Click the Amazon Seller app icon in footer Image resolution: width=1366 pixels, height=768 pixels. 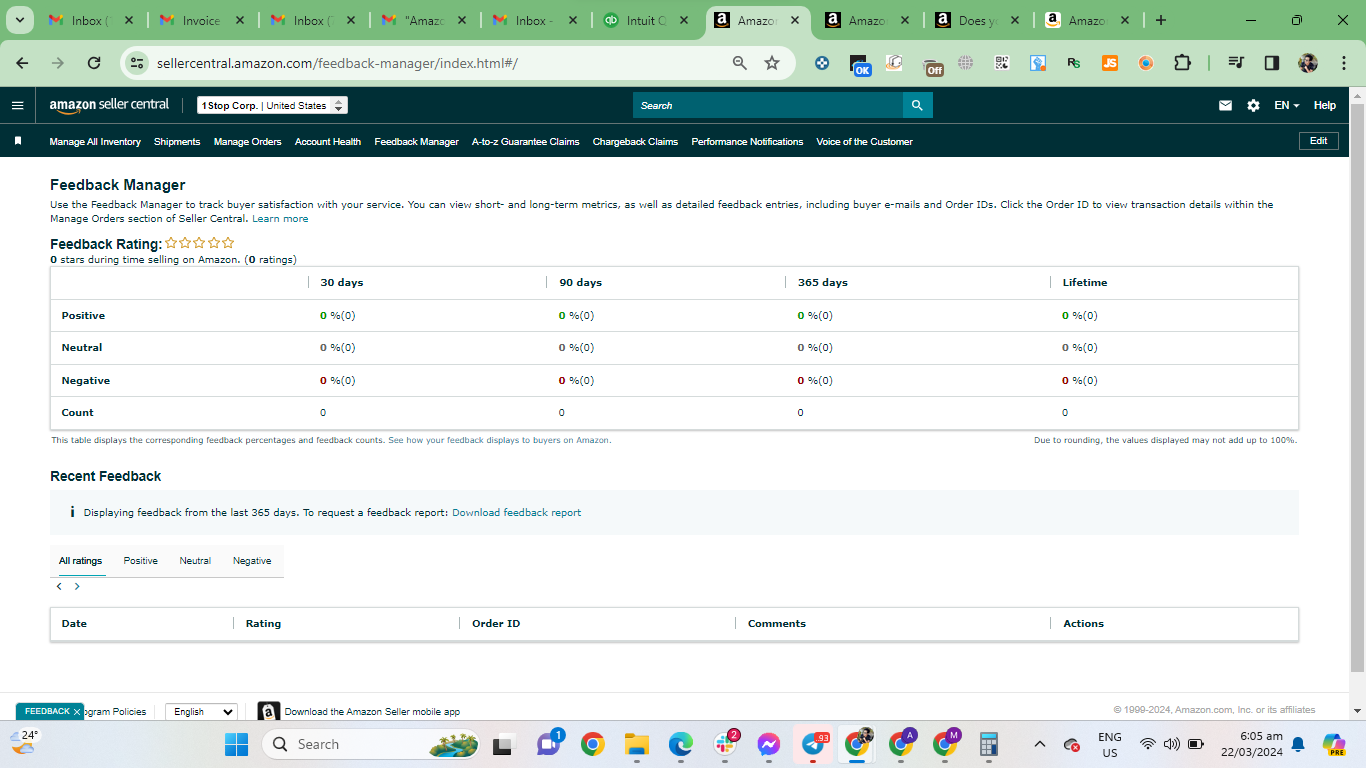(x=268, y=711)
